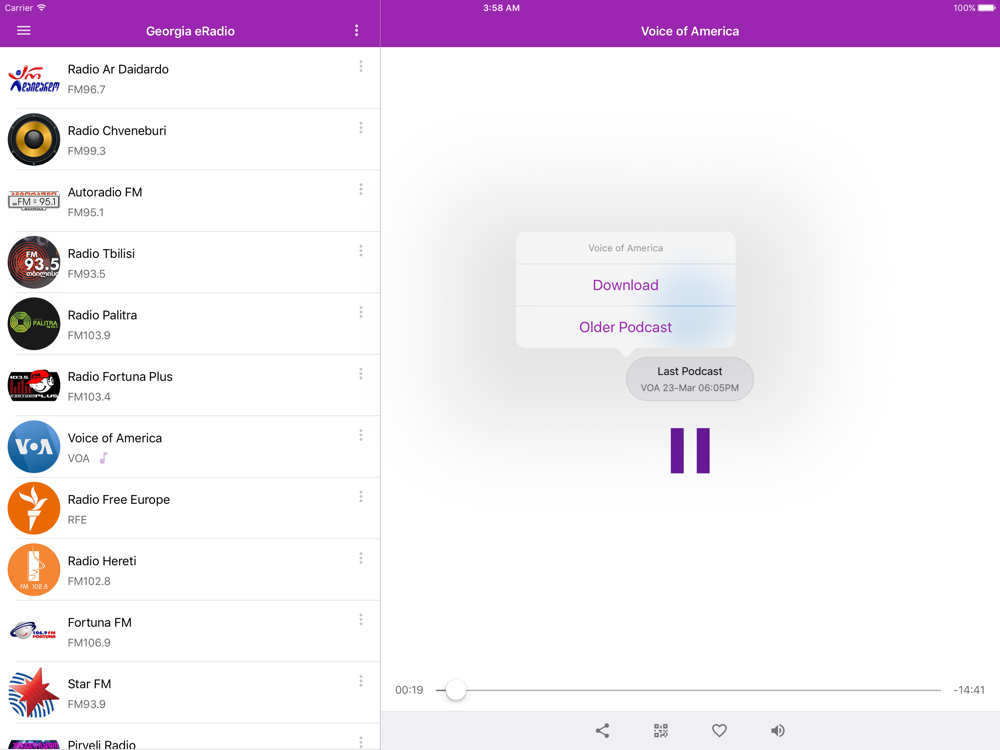
Task: Select the Fortuna FM station name
Action: pos(99,622)
